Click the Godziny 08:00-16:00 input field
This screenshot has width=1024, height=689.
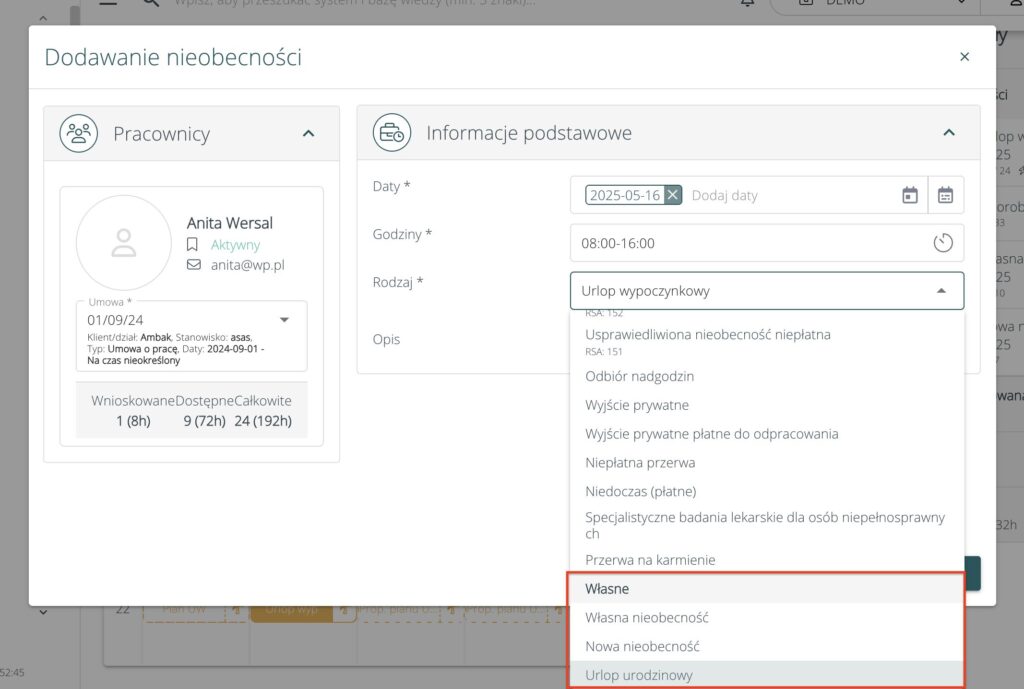750,243
